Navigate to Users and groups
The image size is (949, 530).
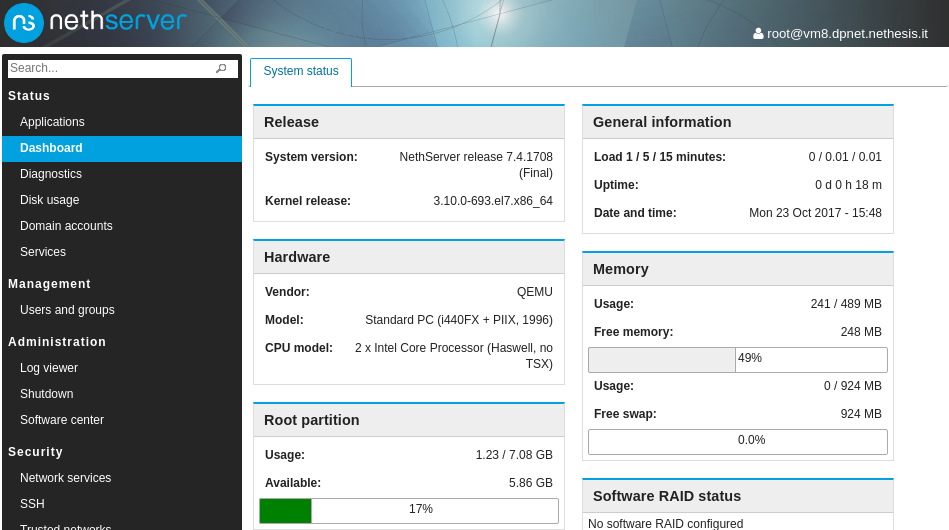tap(67, 310)
